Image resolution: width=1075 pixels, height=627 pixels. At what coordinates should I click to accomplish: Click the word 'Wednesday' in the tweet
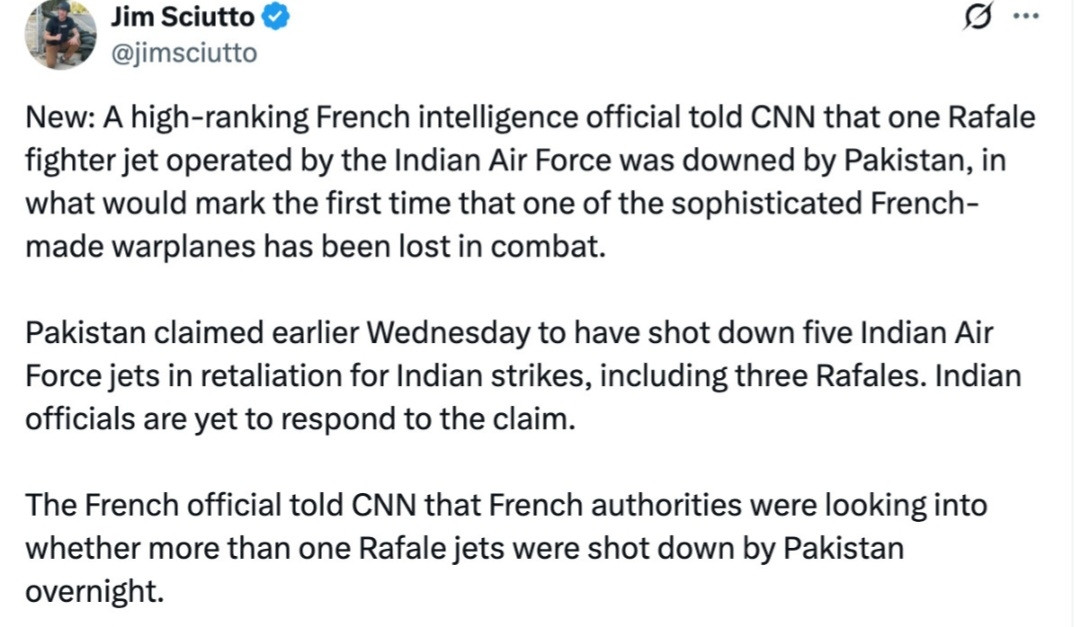click(448, 333)
